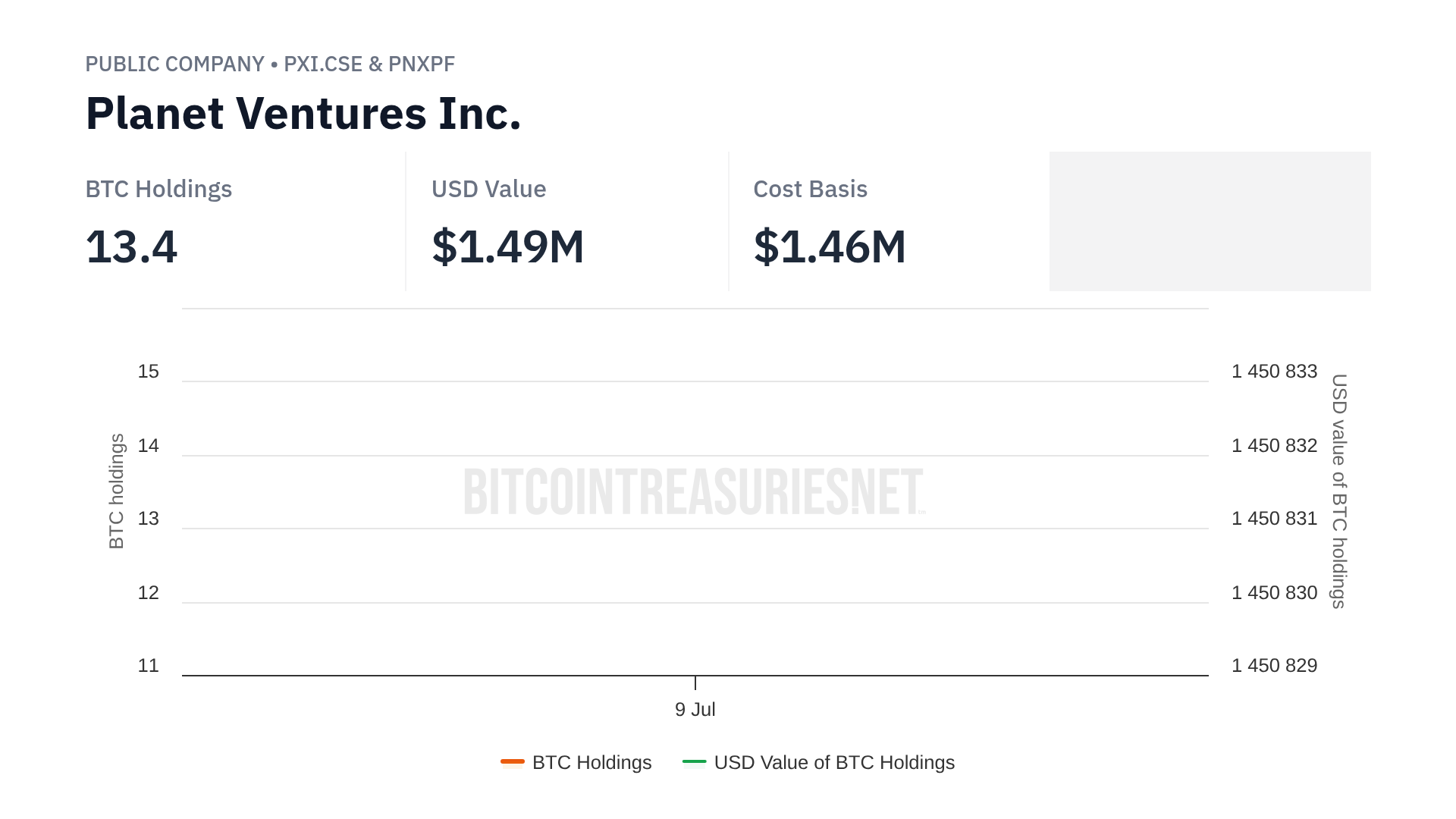Screen dimensions: 1456x819
Task: Toggle the BTC Holdings legend series
Action: (591, 762)
